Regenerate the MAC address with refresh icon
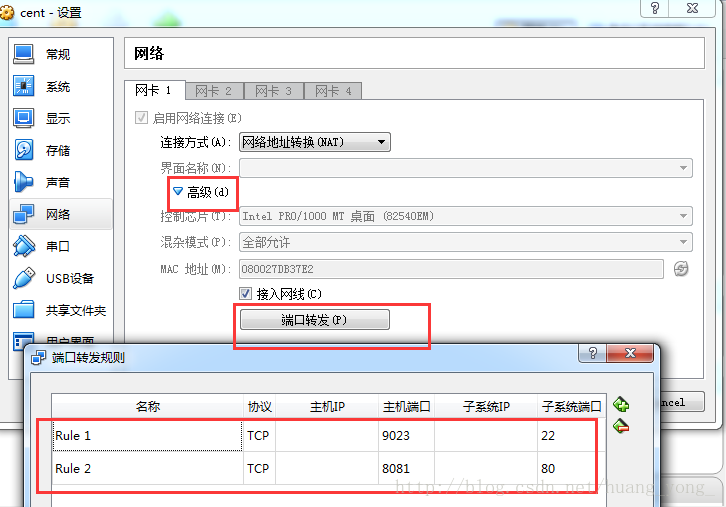This screenshot has height=507, width=726. 681,269
